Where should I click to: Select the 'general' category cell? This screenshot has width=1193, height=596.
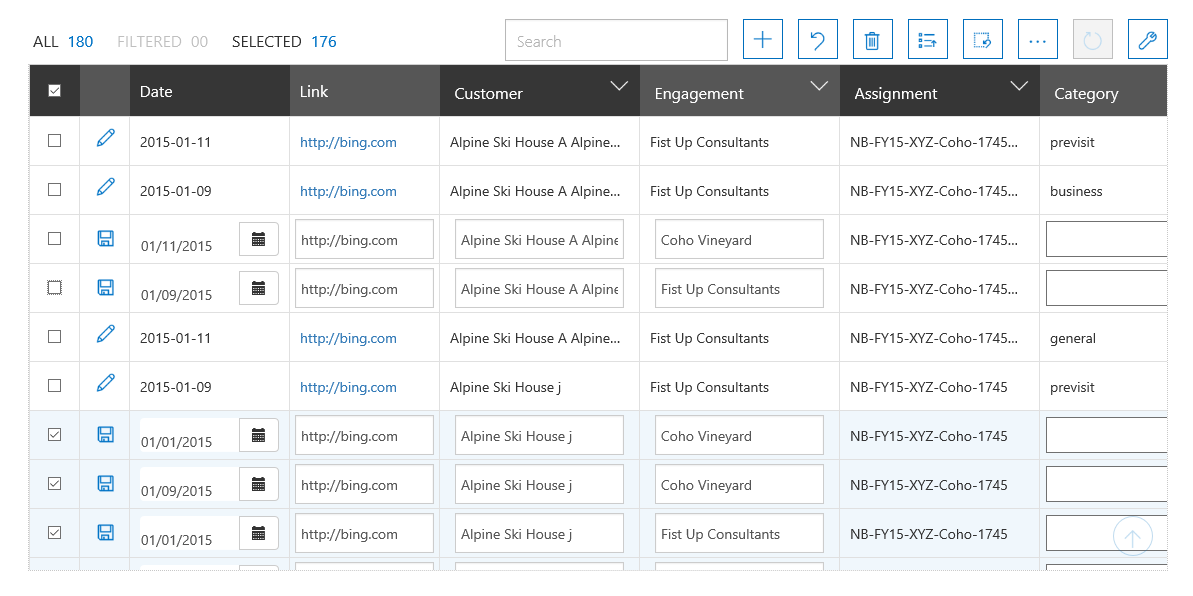(x=1103, y=337)
